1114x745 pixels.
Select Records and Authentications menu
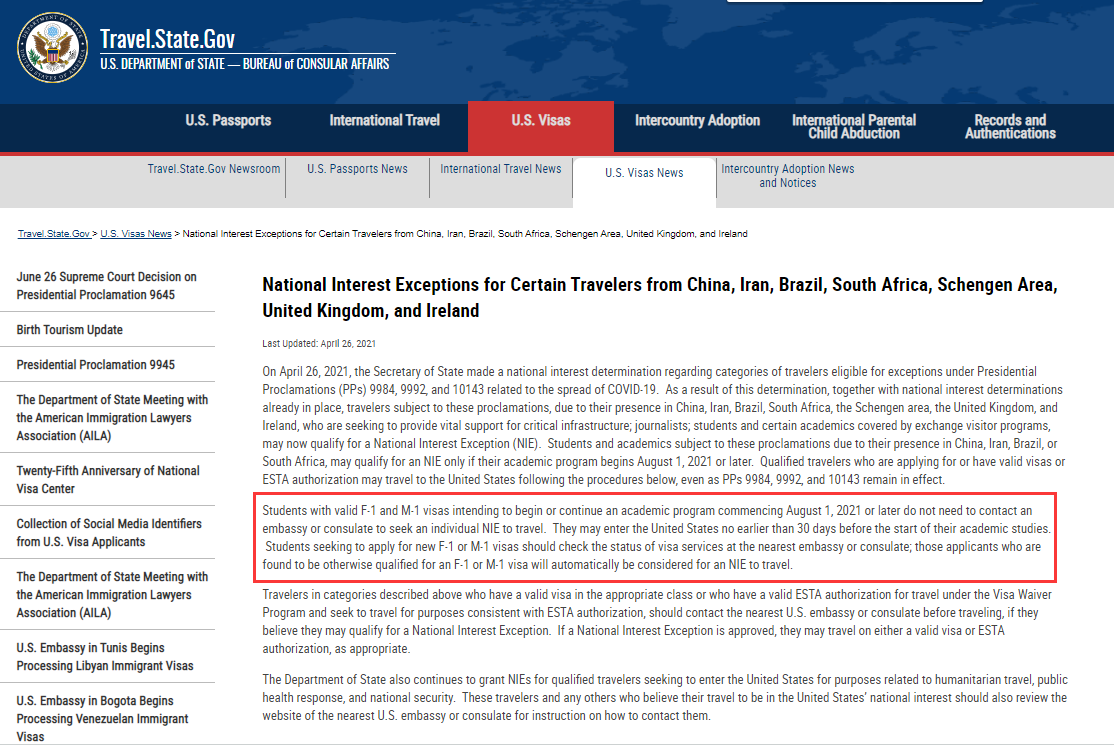click(1010, 126)
